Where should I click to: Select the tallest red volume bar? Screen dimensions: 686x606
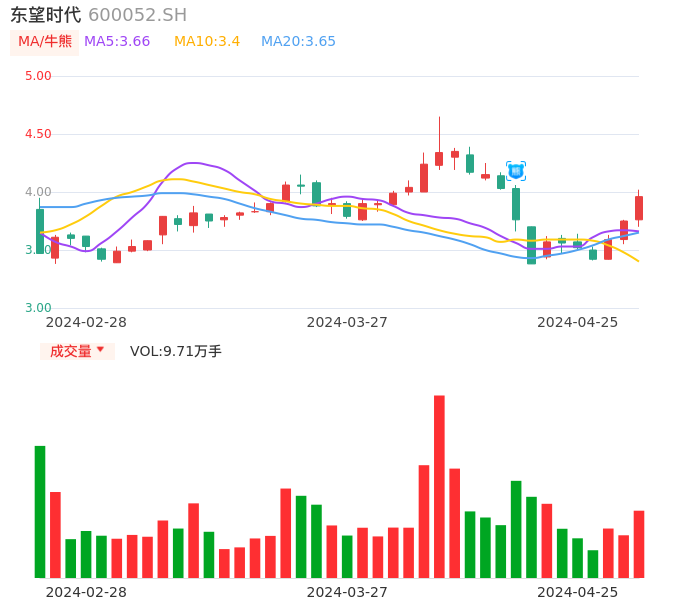pos(439,487)
